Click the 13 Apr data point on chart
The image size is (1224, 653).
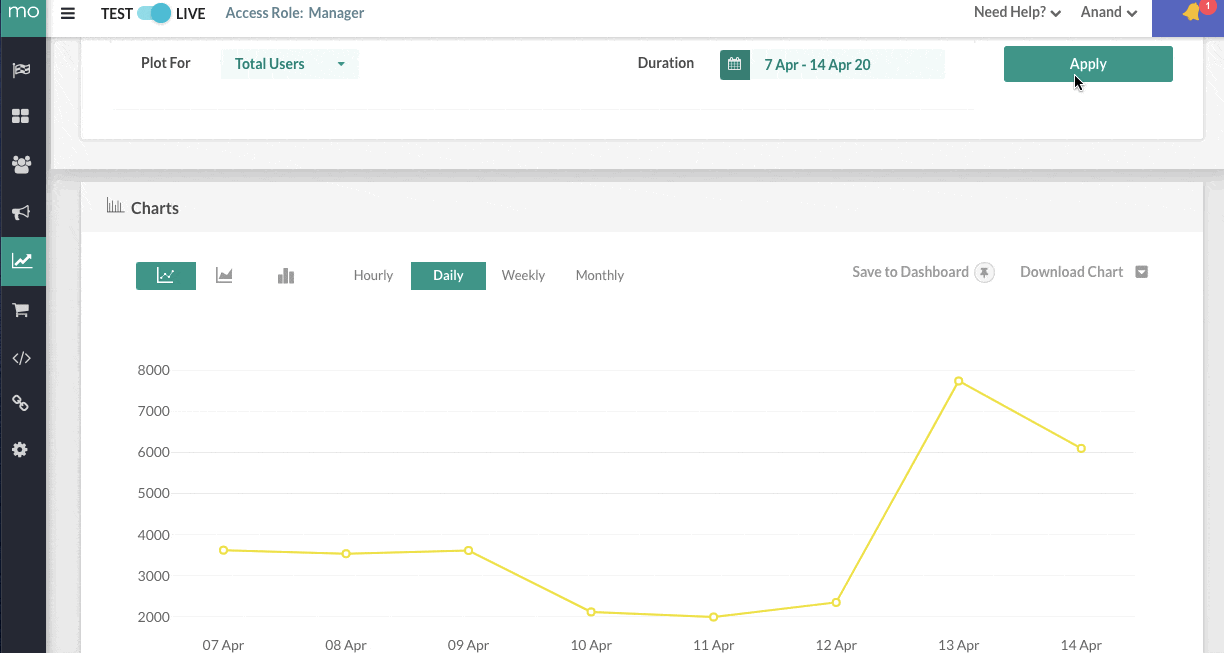click(958, 381)
